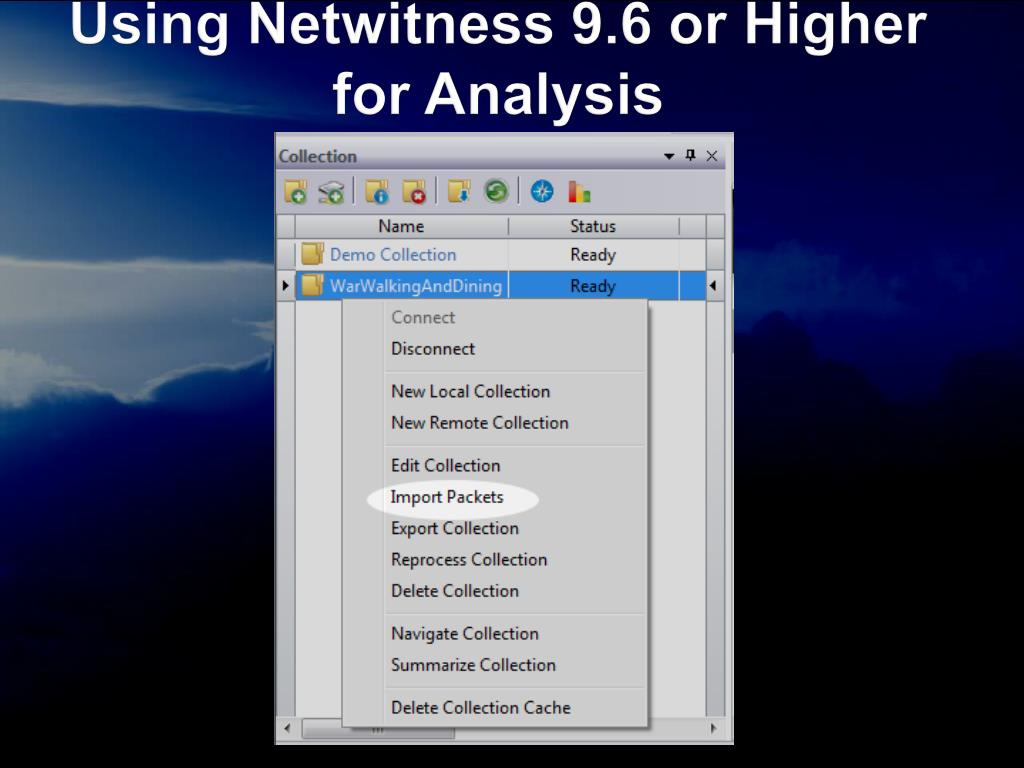Close the Collection panel
Screen dimensions: 1024x768
(712, 156)
